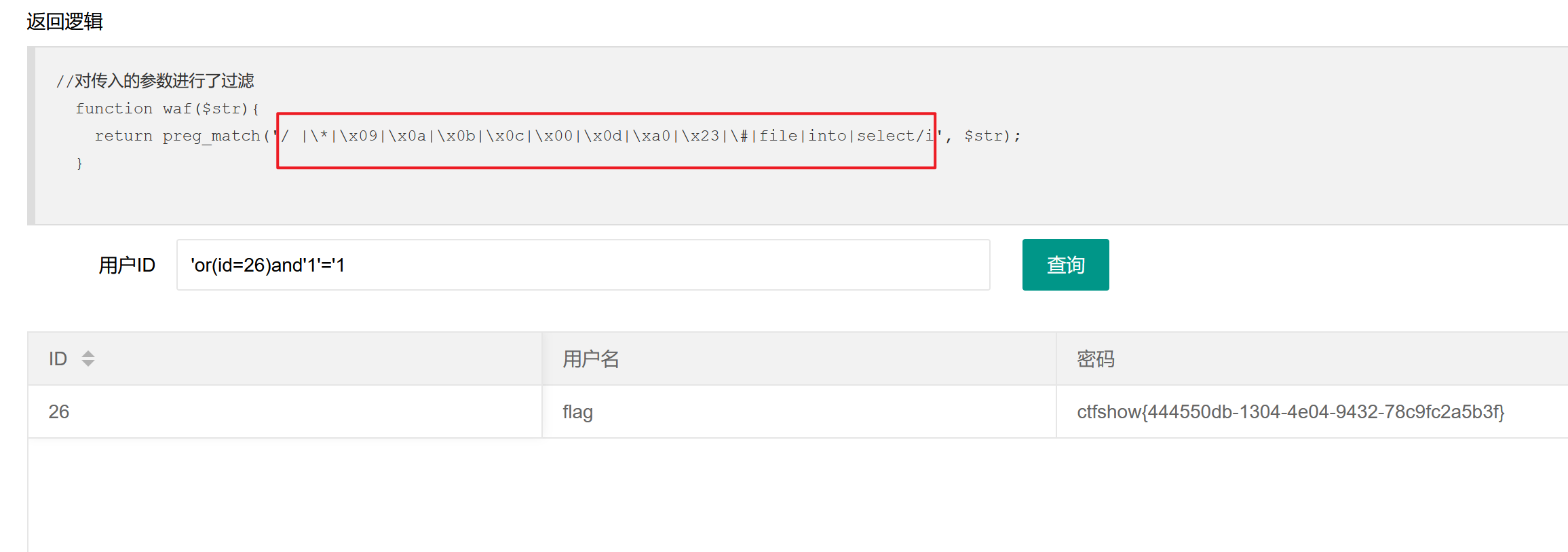Viewport: 1568px width, 552px height.
Task: Click the closing brace of waf function
Action: pyautogui.click(x=79, y=164)
